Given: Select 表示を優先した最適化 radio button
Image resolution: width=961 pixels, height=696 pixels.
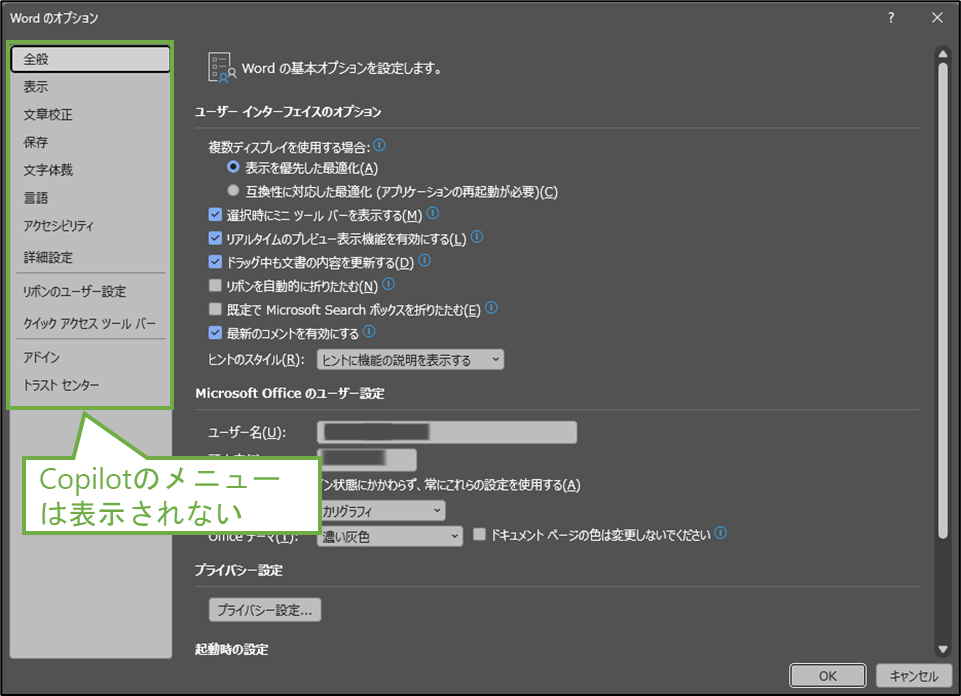Looking at the screenshot, I should [x=233, y=167].
